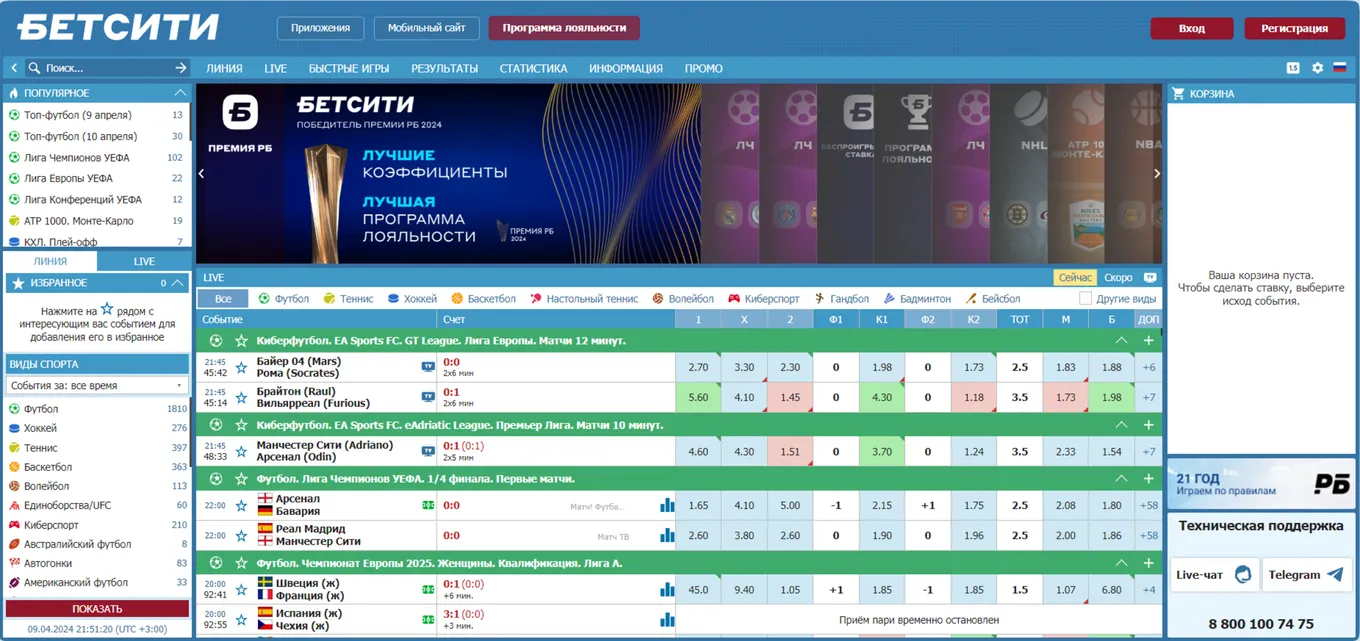
Task: Open the РЕЗУЛЬТАТЫ menu item
Action: (445, 68)
